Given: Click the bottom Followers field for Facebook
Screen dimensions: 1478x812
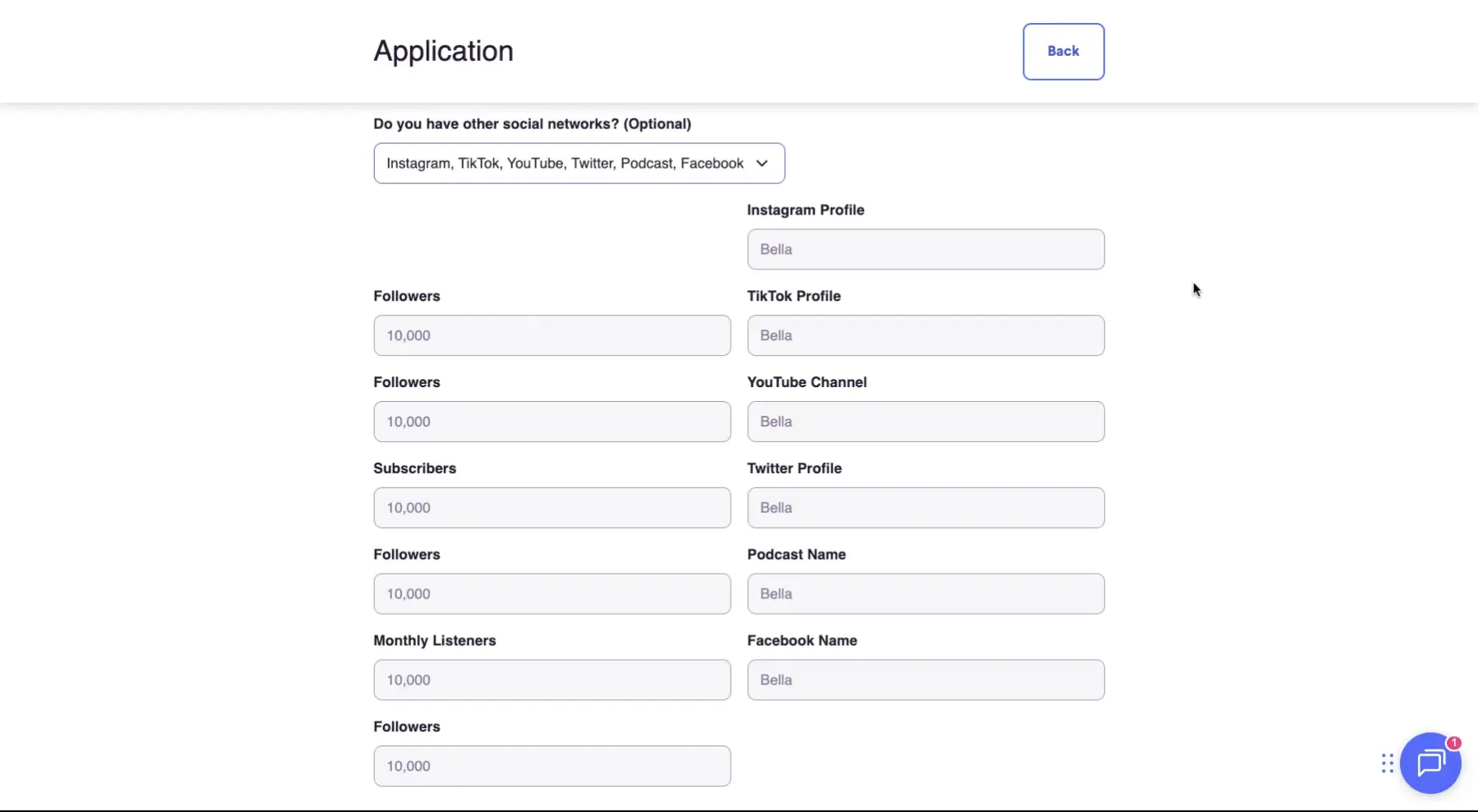Looking at the screenshot, I should click(552, 765).
